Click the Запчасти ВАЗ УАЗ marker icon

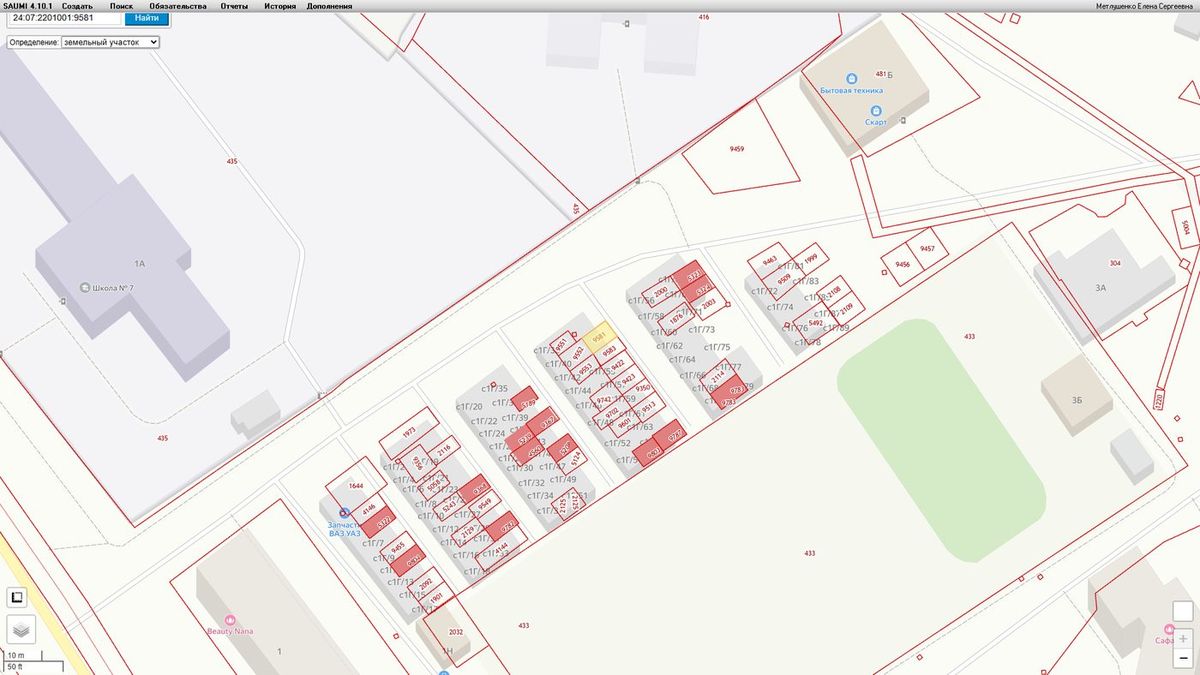[344, 512]
